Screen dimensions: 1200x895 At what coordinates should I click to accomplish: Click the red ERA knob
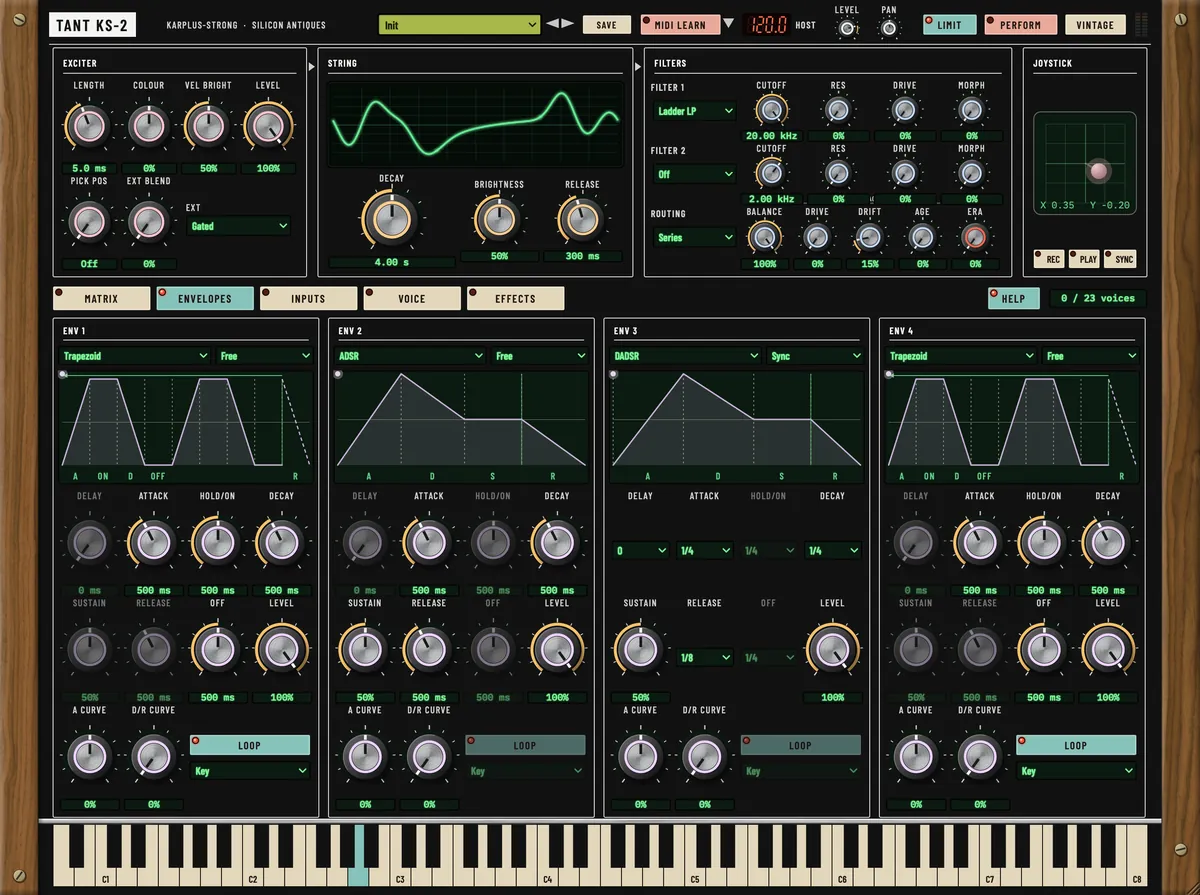974,237
